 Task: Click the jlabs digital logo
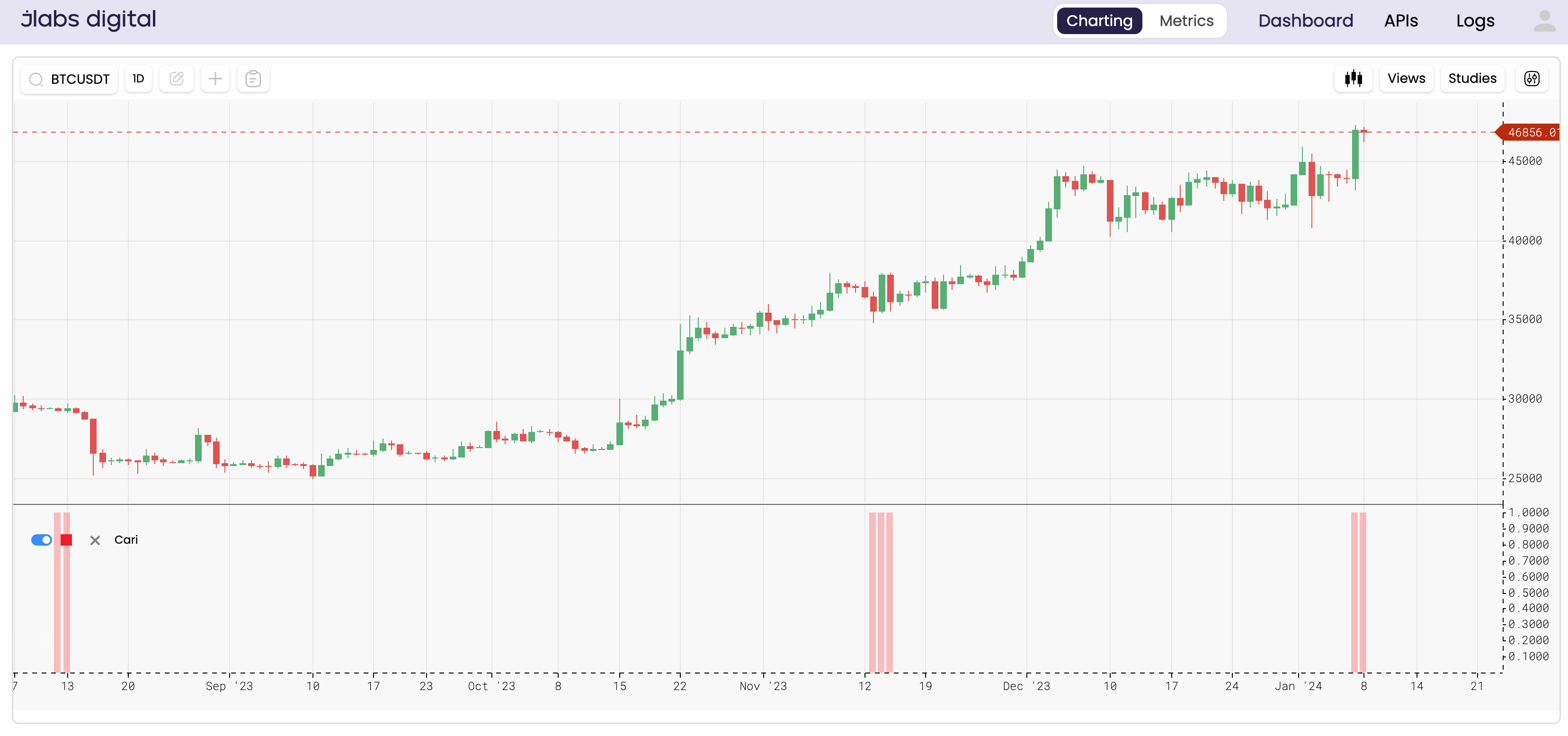(88, 19)
